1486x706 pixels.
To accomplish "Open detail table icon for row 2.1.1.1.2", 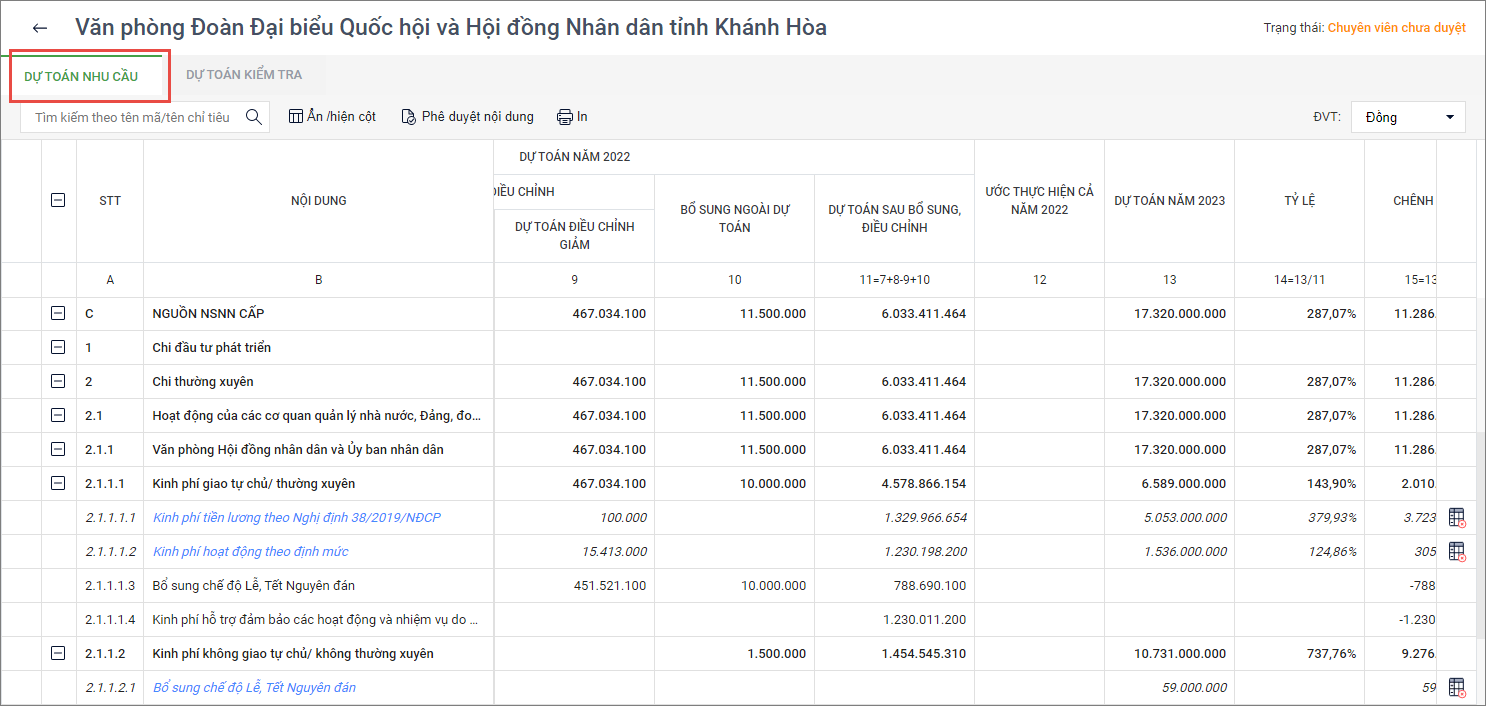I will 1456,551.
